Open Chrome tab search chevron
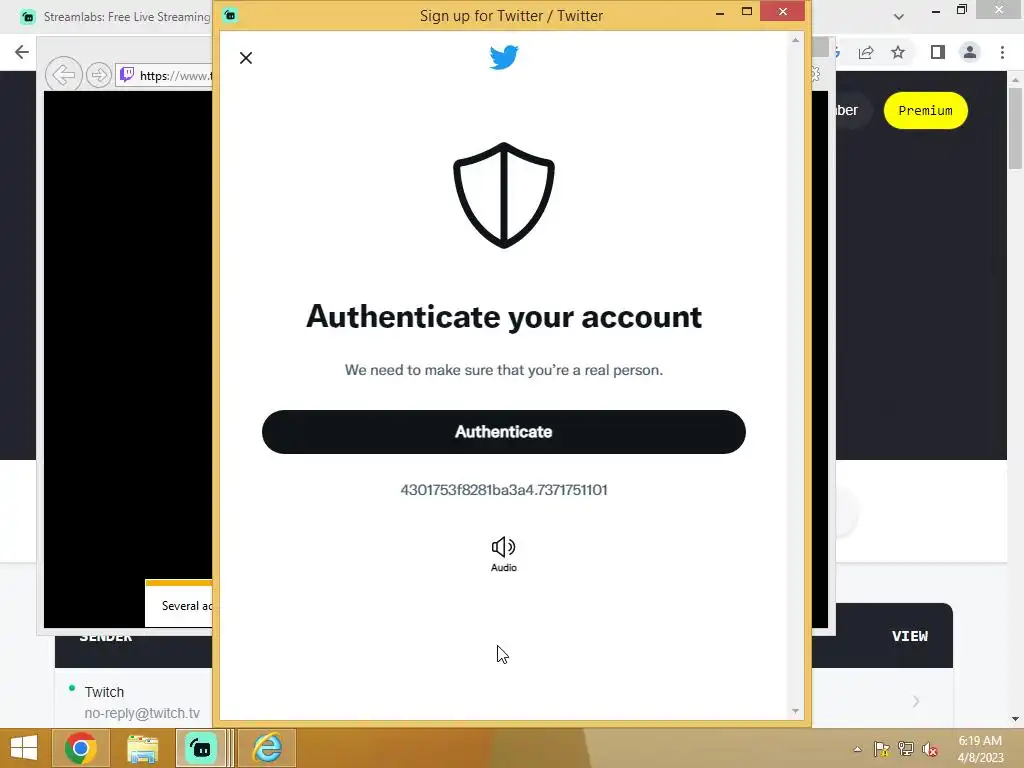The height and width of the screenshot is (768, 1024). (x=899, y=16)
